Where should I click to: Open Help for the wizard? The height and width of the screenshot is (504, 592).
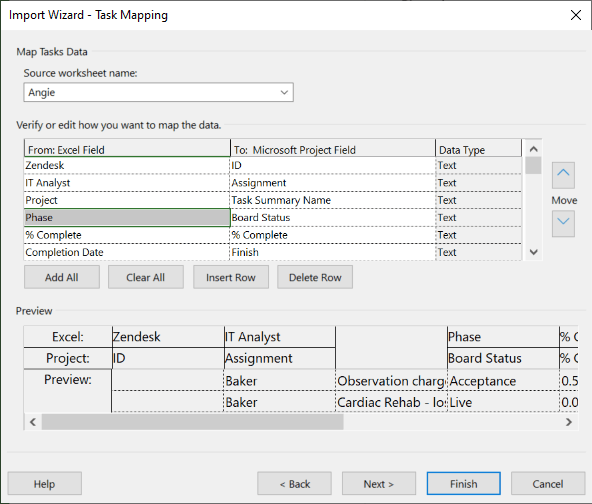[x=45, y=483]
